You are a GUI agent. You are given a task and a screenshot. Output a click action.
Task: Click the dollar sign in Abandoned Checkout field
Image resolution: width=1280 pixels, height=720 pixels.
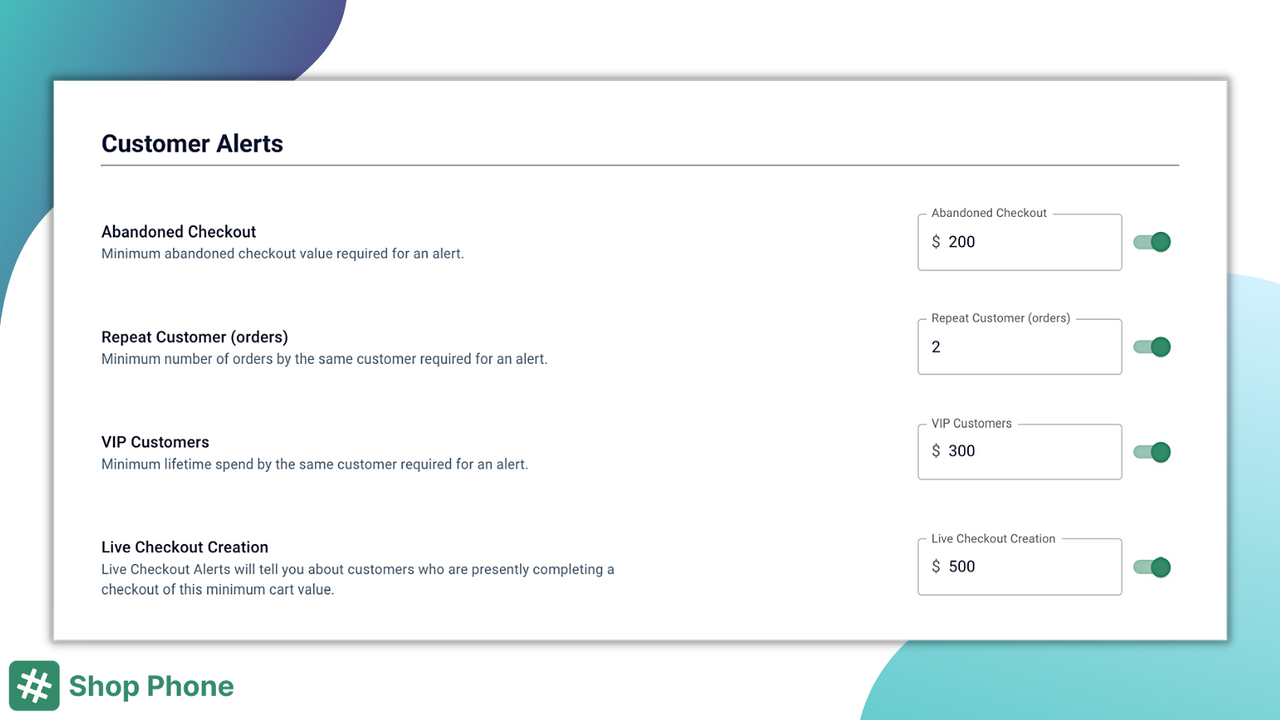pyautogui.click(x=937, y=242)
